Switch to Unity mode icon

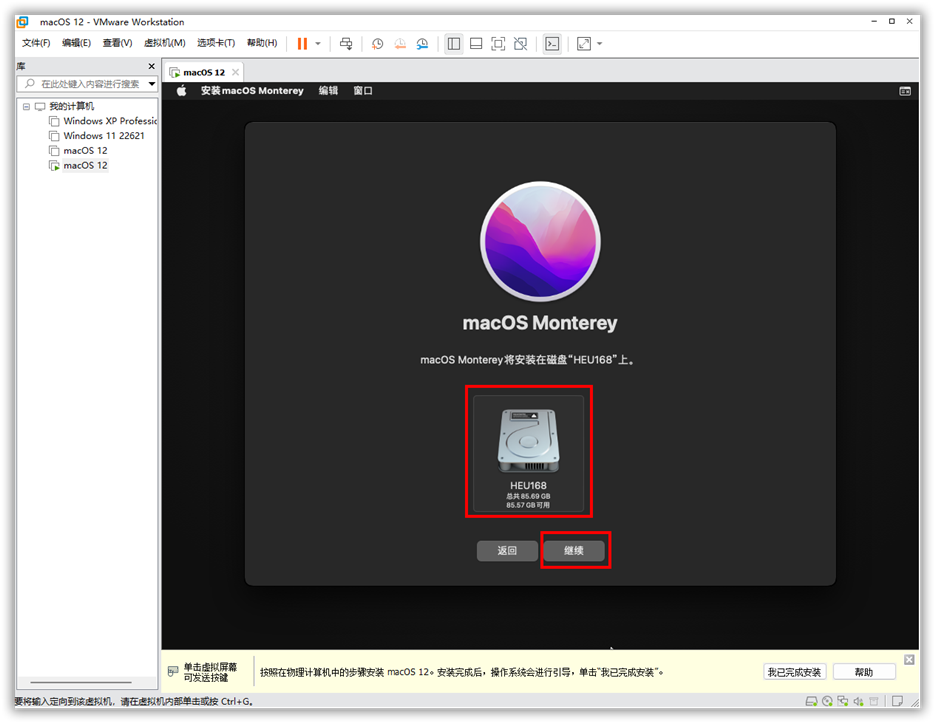521,44
